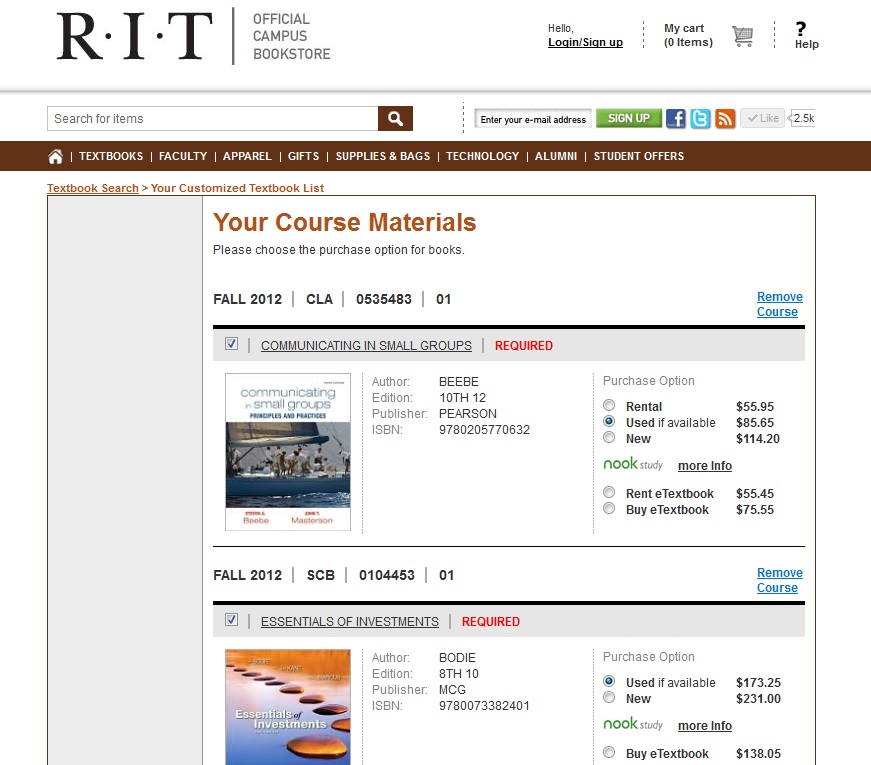The width and height of the screenshot is (871, 765).
Task: Remove the FALL 2012 CLA course
Action: tap(778, 303)
